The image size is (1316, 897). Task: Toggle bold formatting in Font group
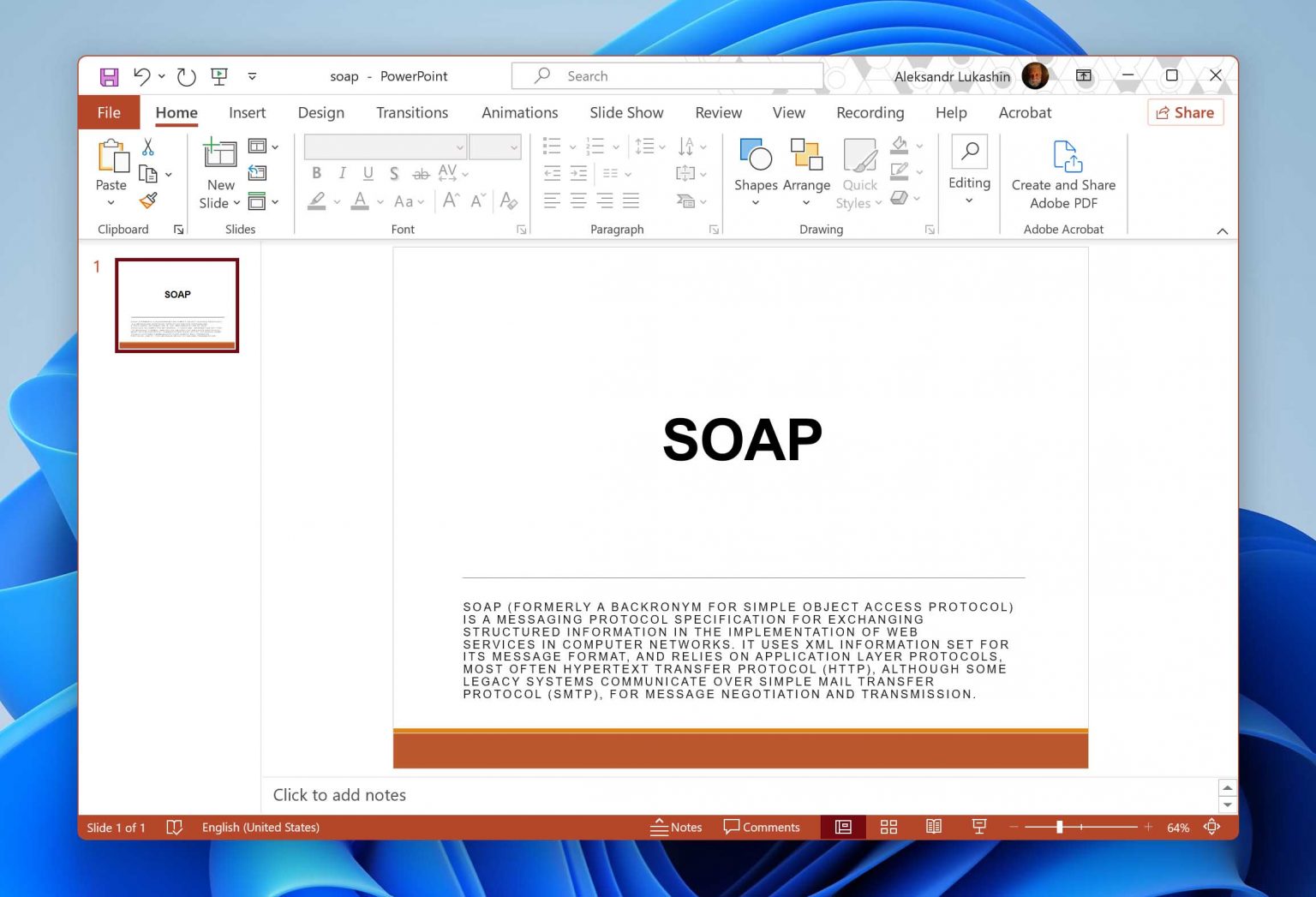[316, 173]
